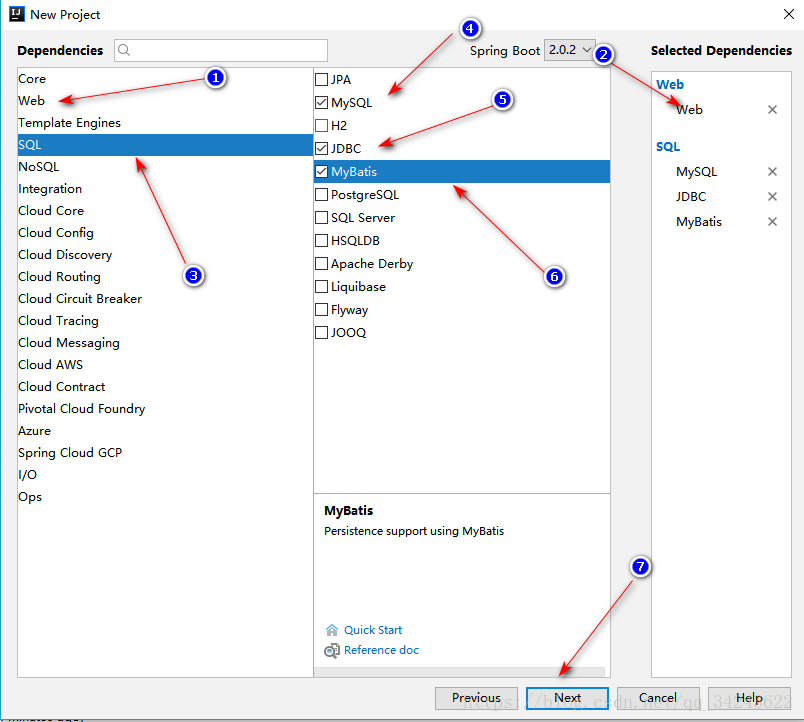
Task: Check the Liquibase dependency checkbox
Action: click(x=321, y=286)
